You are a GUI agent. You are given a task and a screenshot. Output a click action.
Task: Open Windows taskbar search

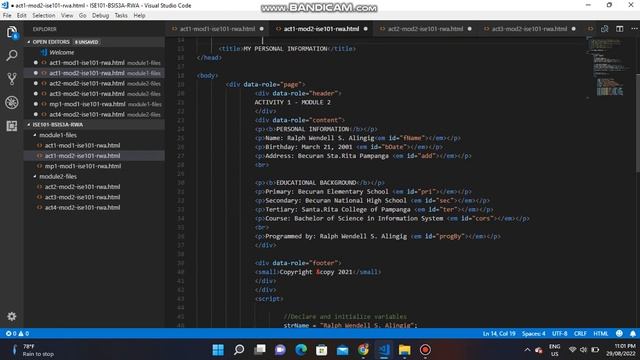tap(239, 350)
